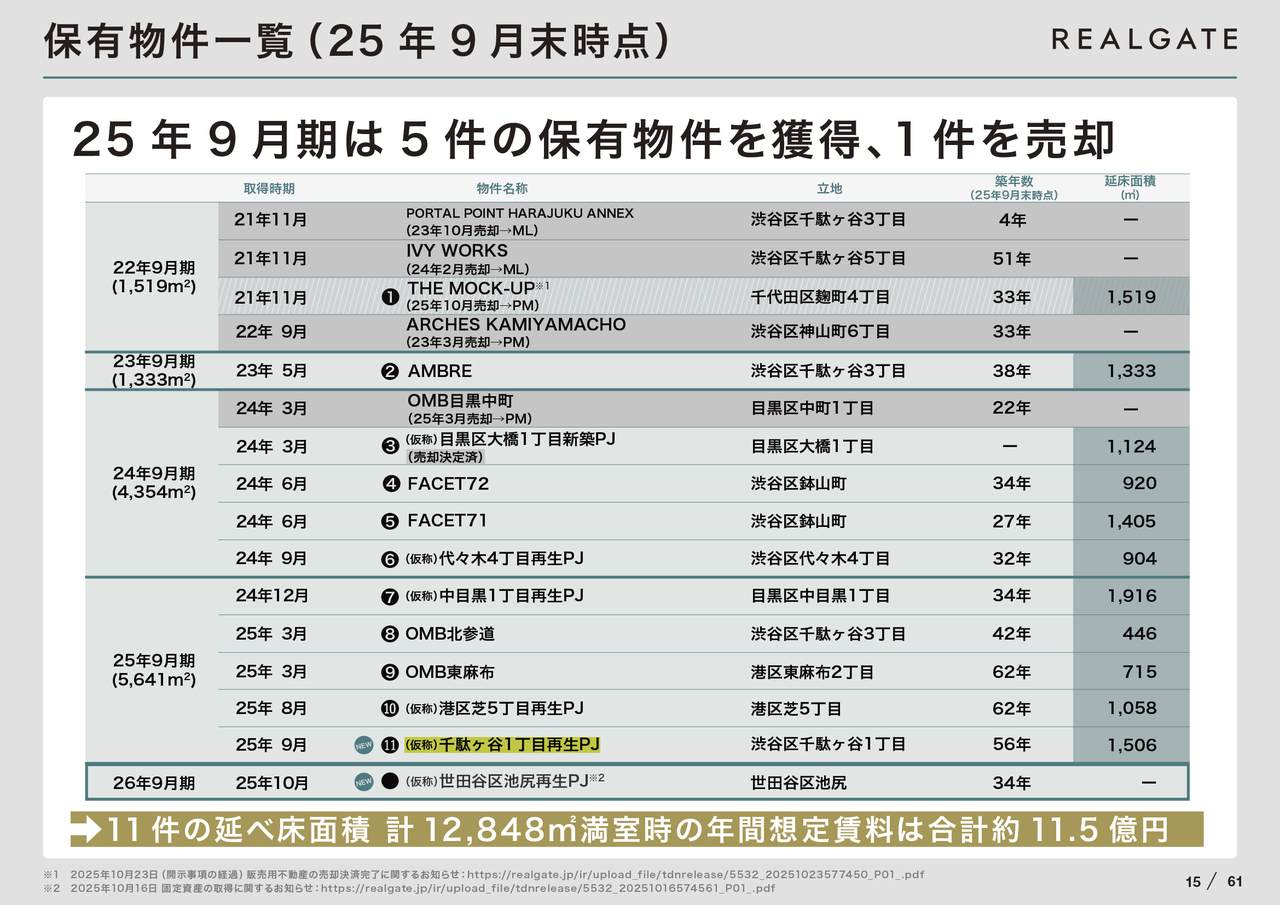
Task: Click the 1,519 floor area cell
Action: tap(1131, 297)
